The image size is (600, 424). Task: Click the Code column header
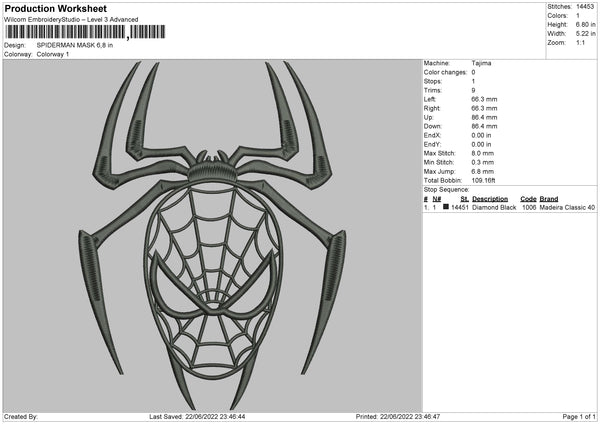click(528, 199)
